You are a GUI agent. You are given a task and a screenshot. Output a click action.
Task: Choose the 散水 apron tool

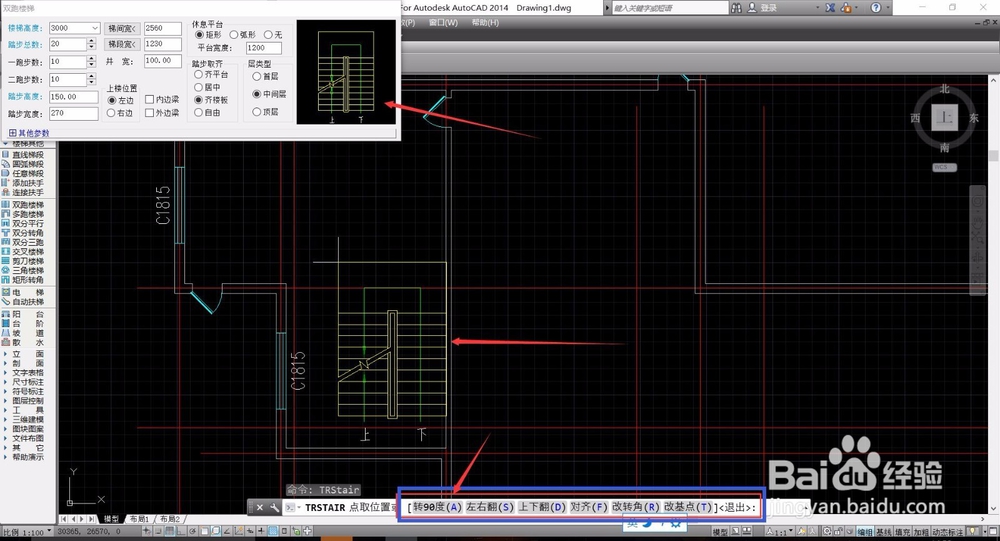[x=23, y=342]
